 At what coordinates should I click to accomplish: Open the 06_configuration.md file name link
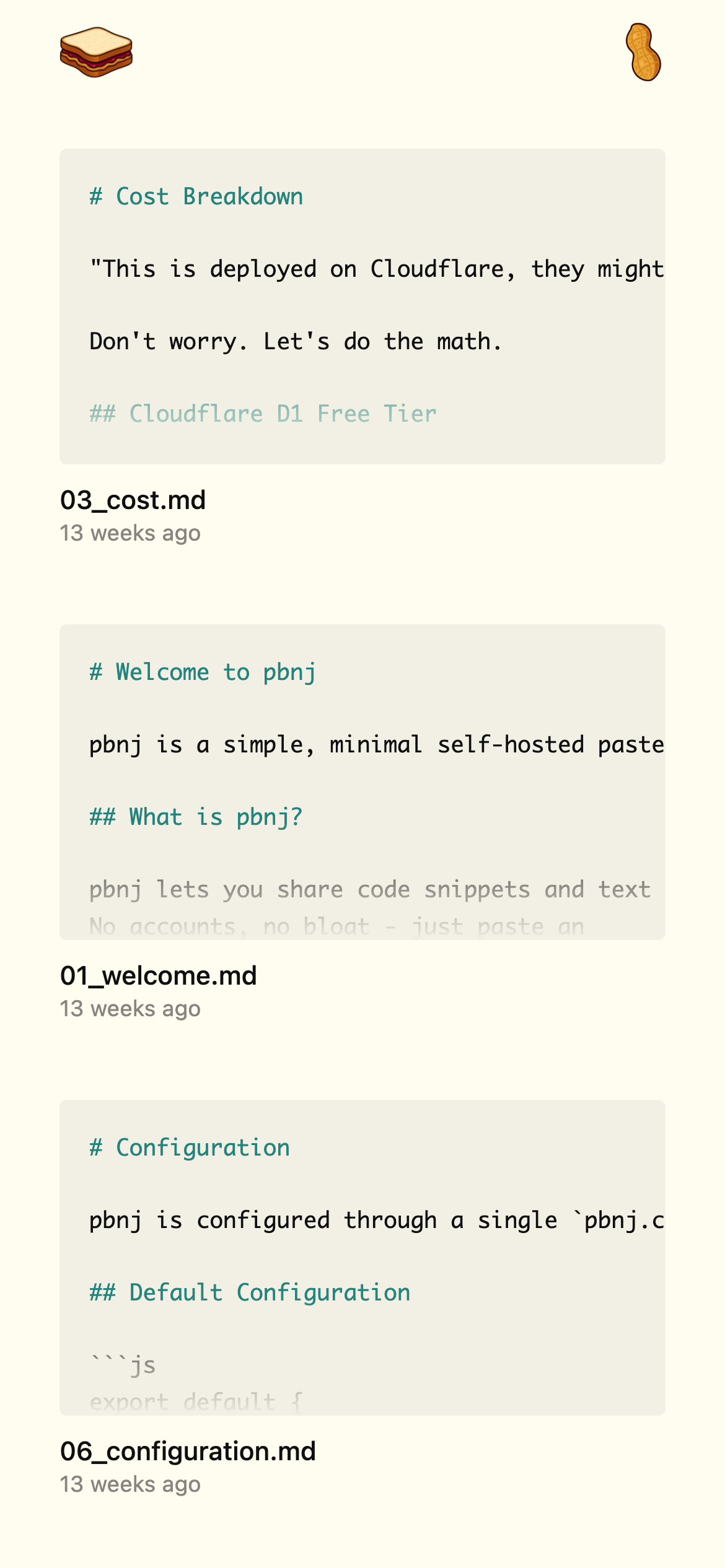pyautogui.click(x=188, y=1452)
